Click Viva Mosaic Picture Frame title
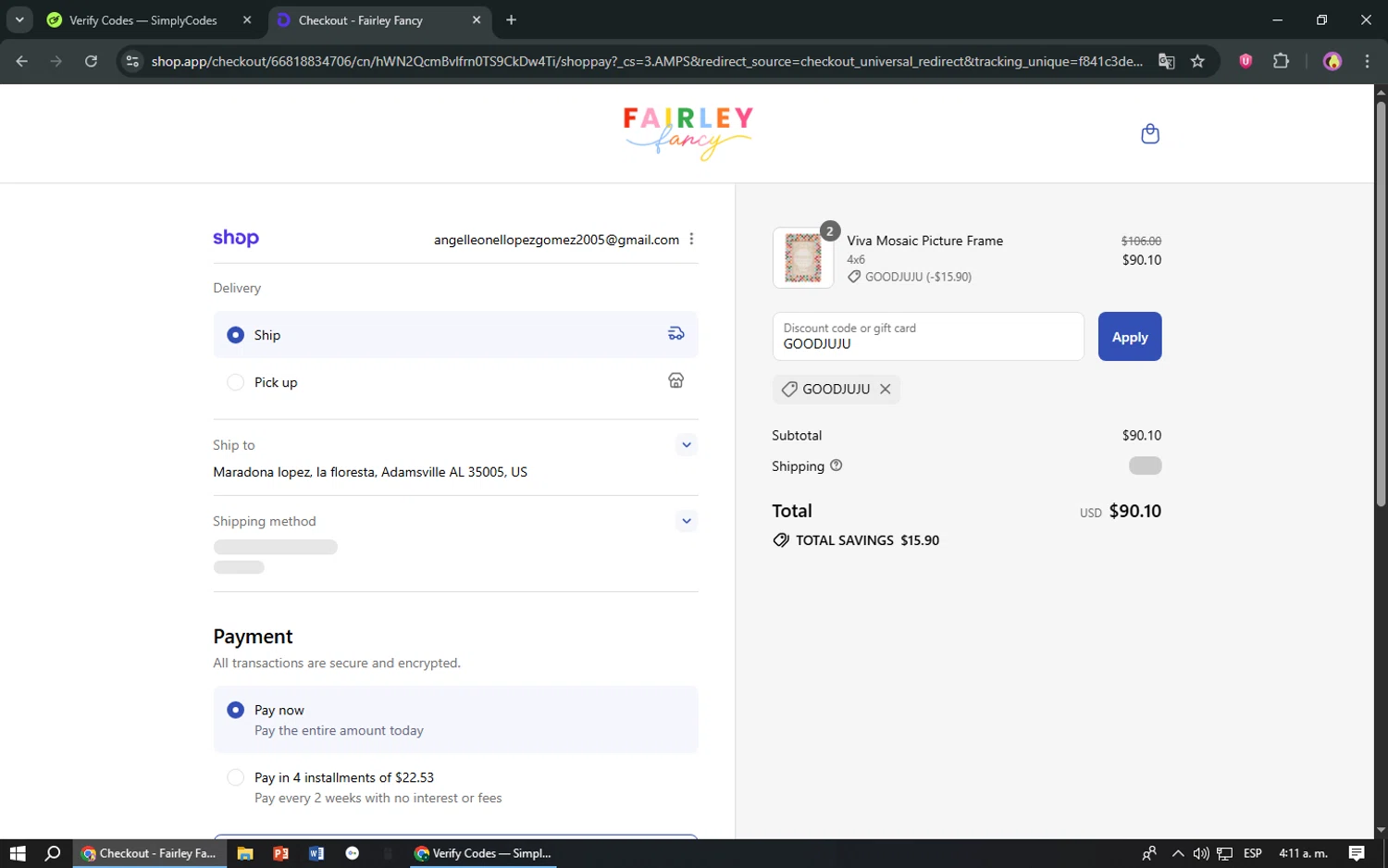 [924, 241]
